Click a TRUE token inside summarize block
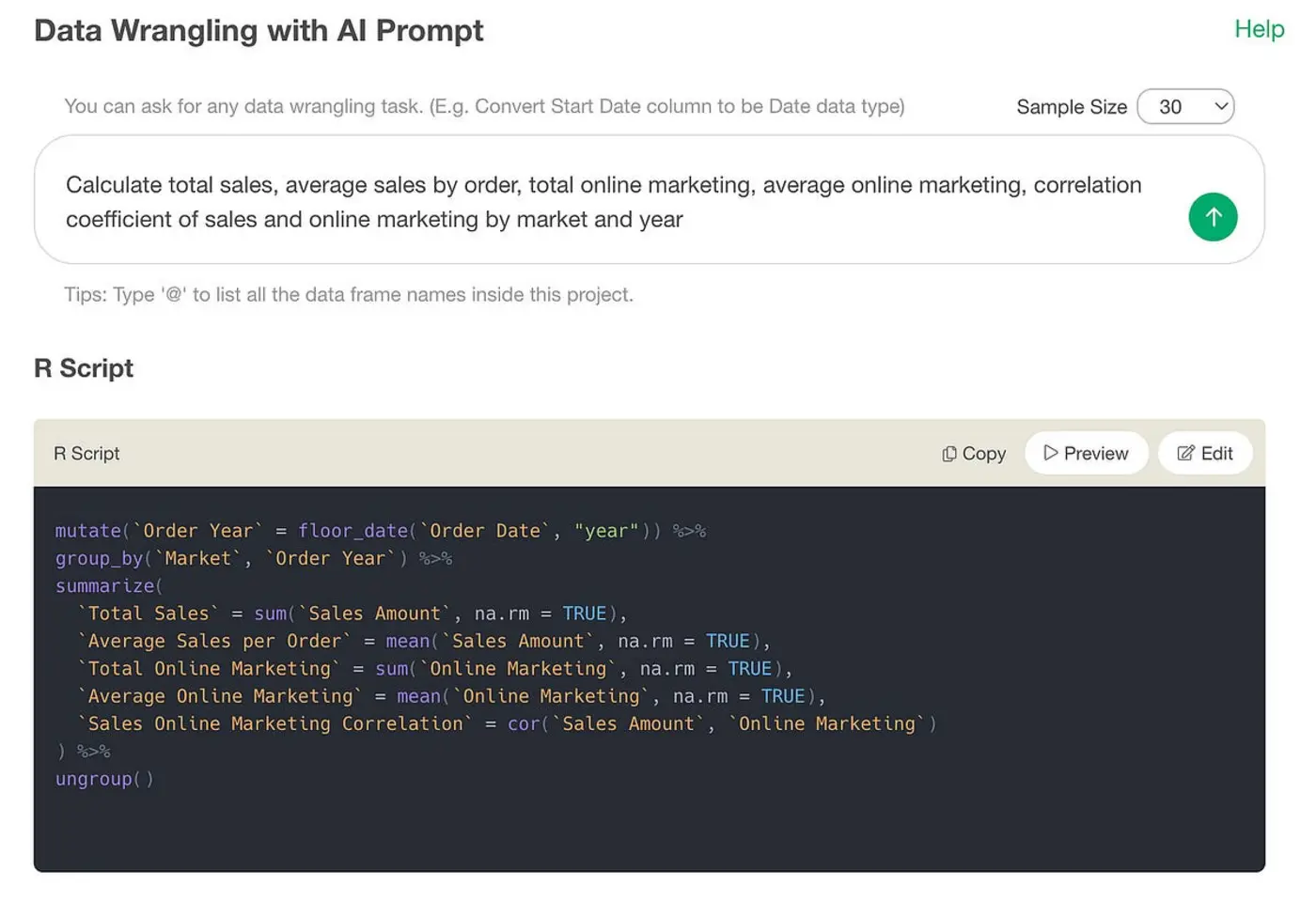The width and height of the screenshot is (1316, 901). (x=585, y=613)
